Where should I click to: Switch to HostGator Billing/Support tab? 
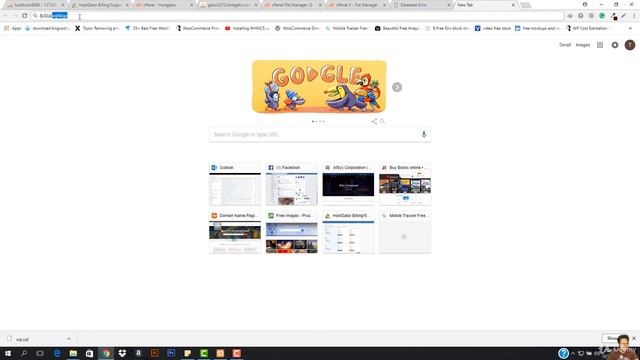[x=100, y=5]
